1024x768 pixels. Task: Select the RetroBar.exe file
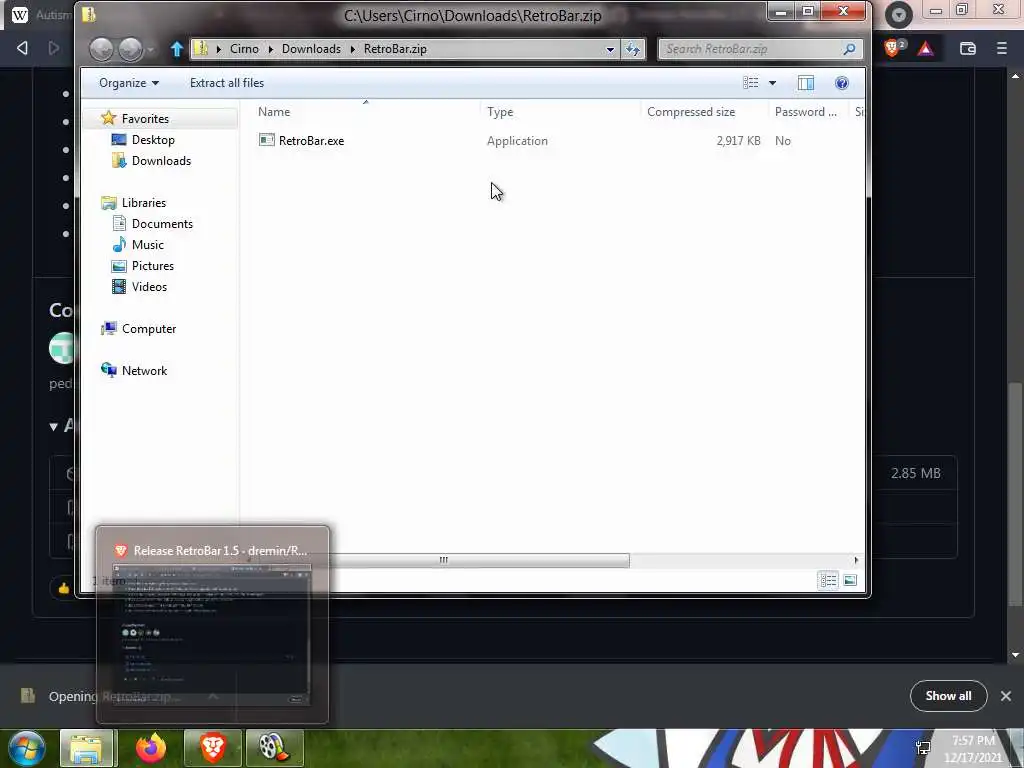(312, 140)
